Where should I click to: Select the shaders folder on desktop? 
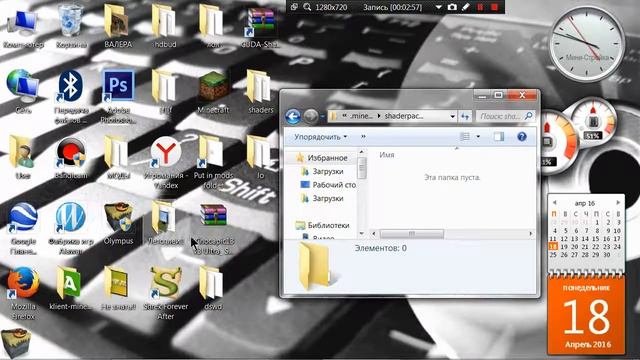(x=260, y=92)
